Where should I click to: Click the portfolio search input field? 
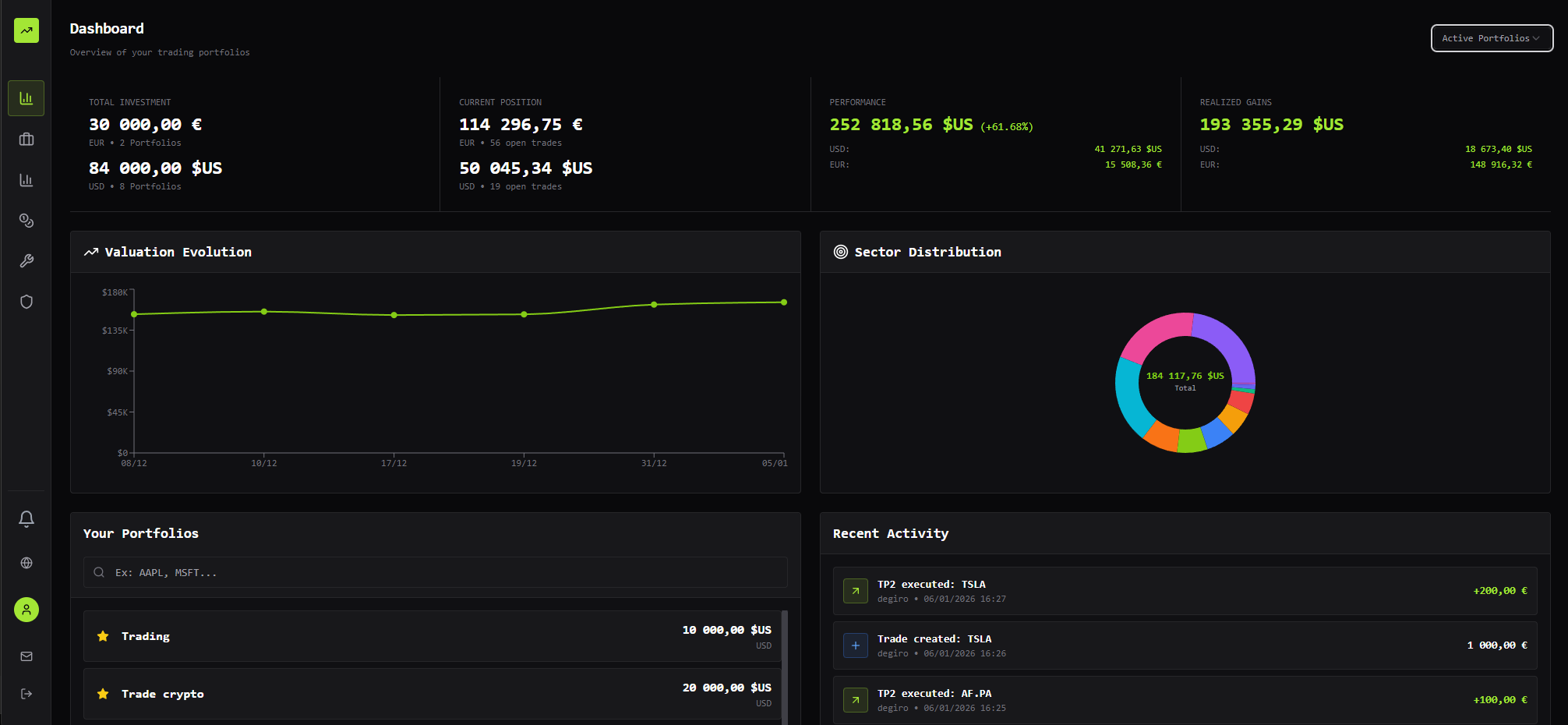tap(435, 572)
